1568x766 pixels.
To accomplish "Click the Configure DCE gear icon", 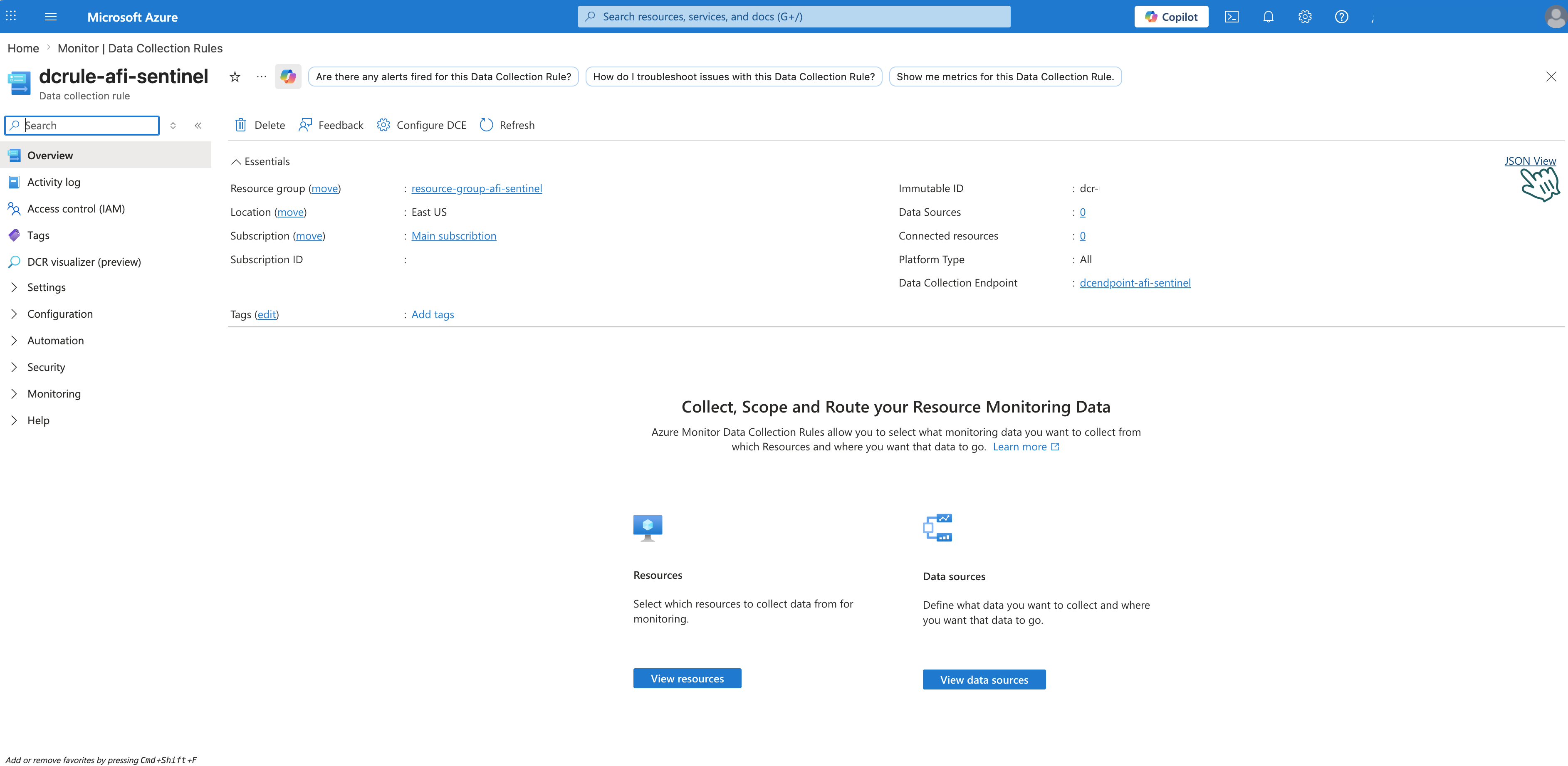I will [383, 125].
